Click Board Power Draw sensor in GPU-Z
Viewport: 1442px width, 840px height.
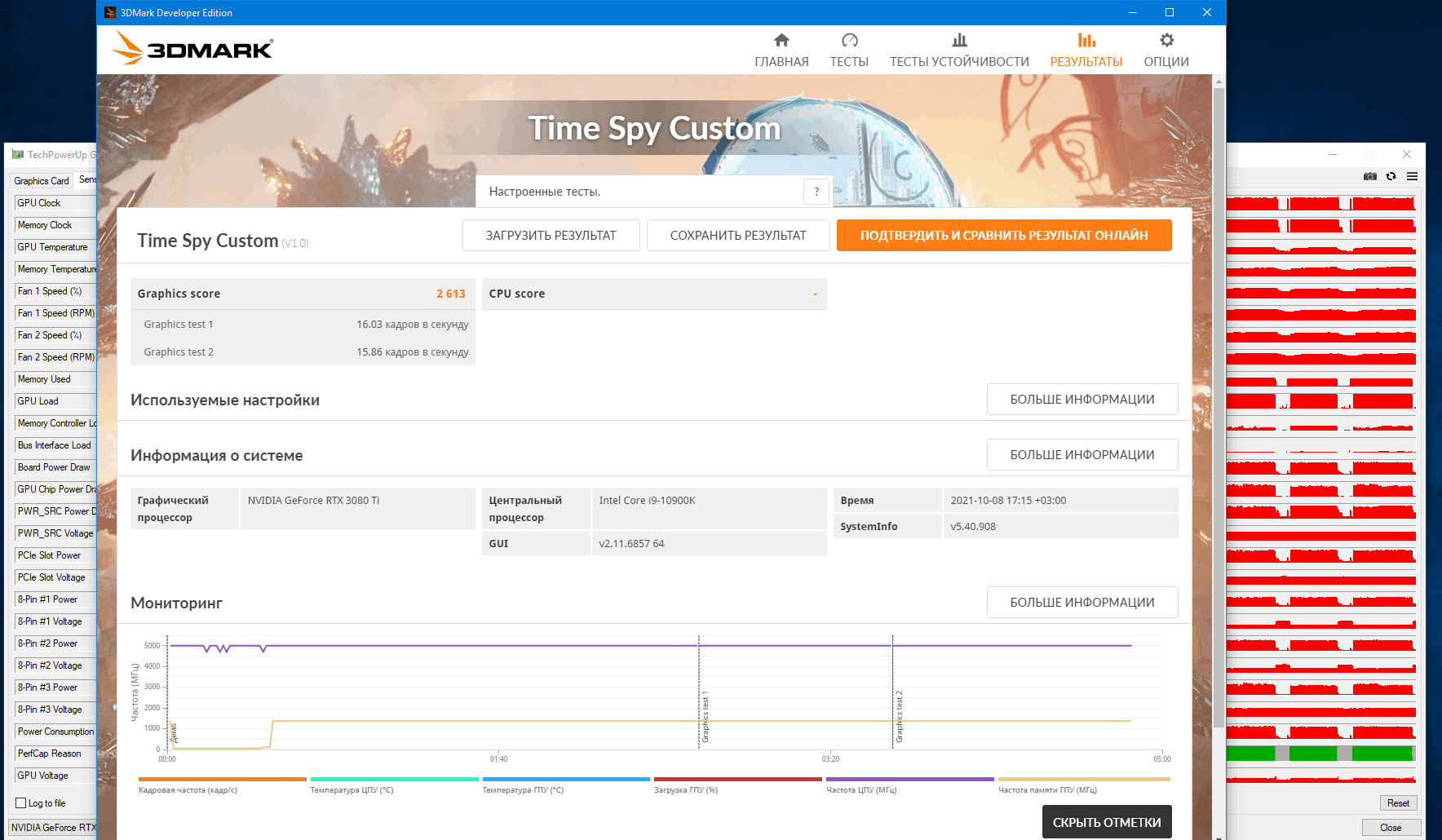coord(54,467)
